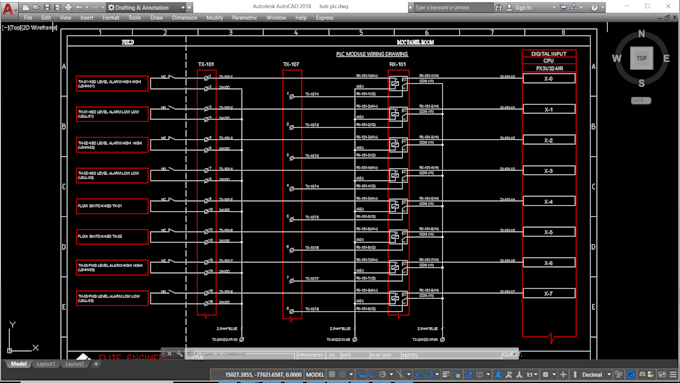Click the Redo arrow icon
This screenshot has width=680, height=383.
coord(95,7)
